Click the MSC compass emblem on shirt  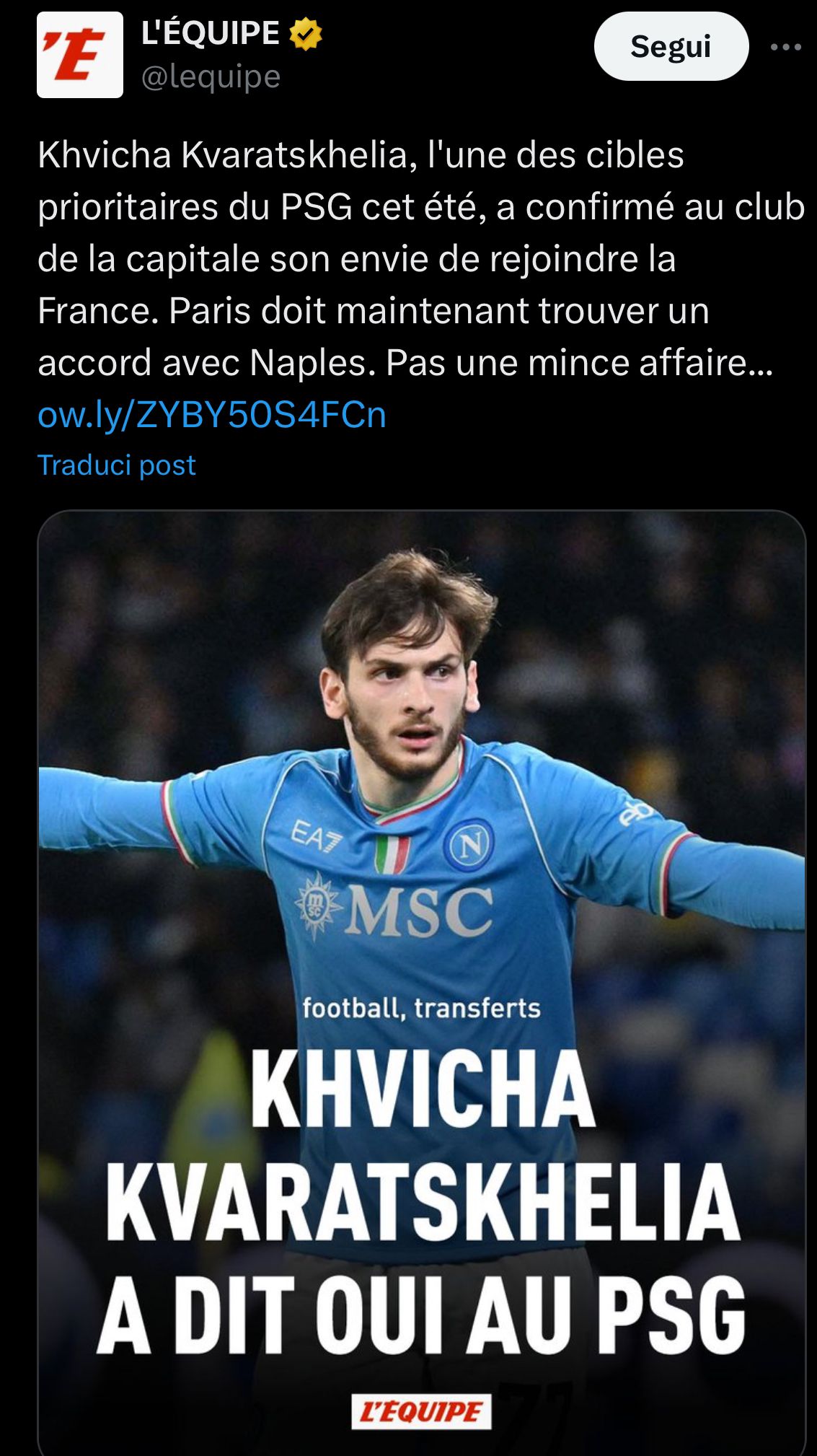[x=316, y=905]
